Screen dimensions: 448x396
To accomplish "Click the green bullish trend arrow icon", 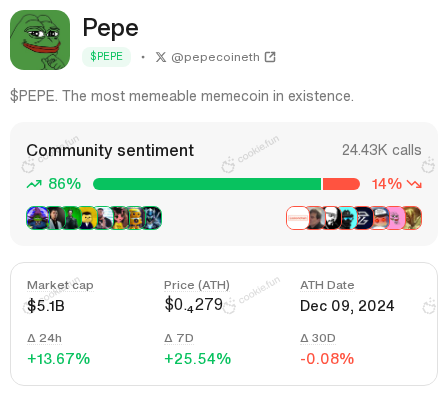I will pyautogui.click(x=34, y=184).
